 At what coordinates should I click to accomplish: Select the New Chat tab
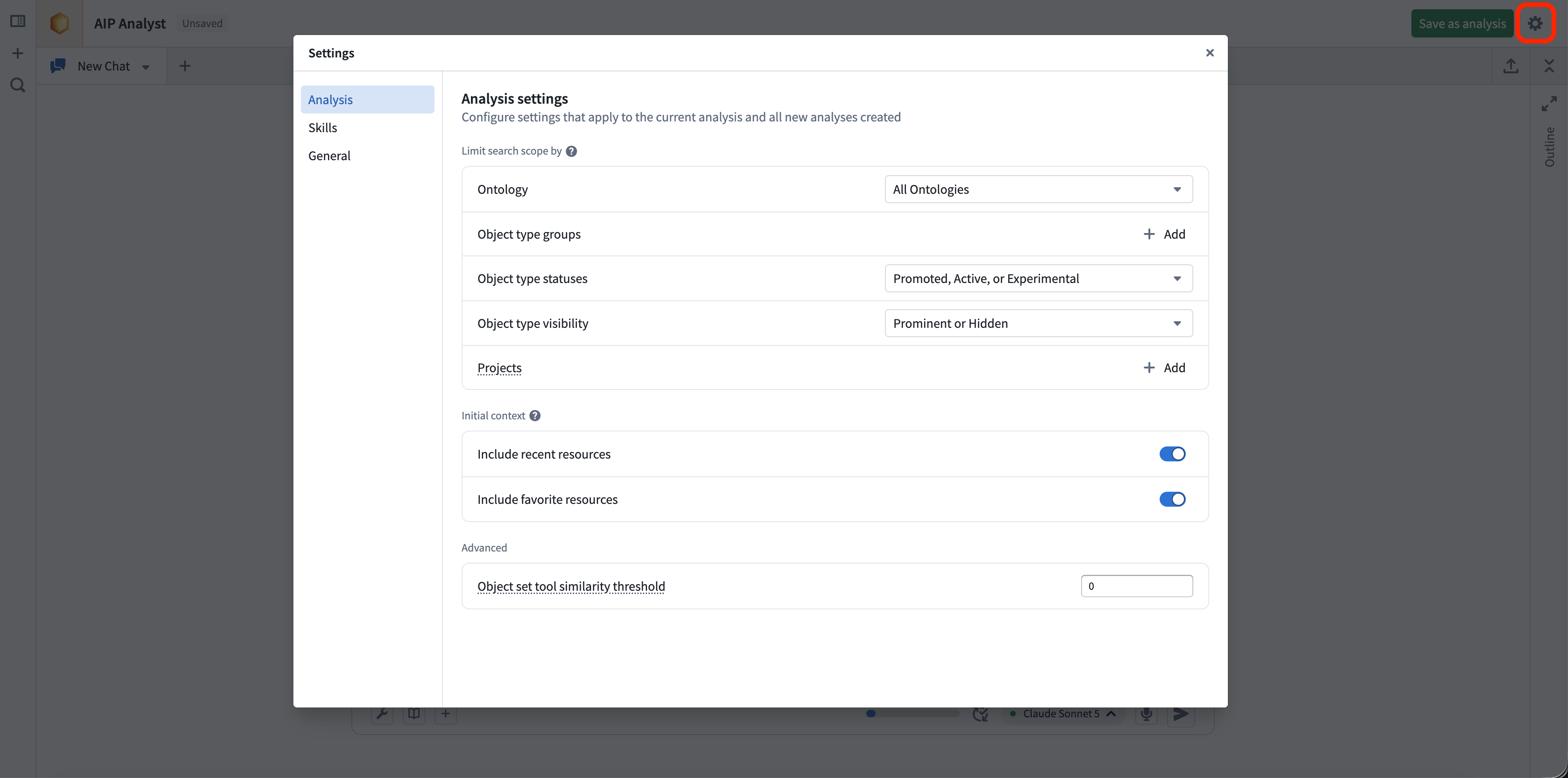[101, 66]
